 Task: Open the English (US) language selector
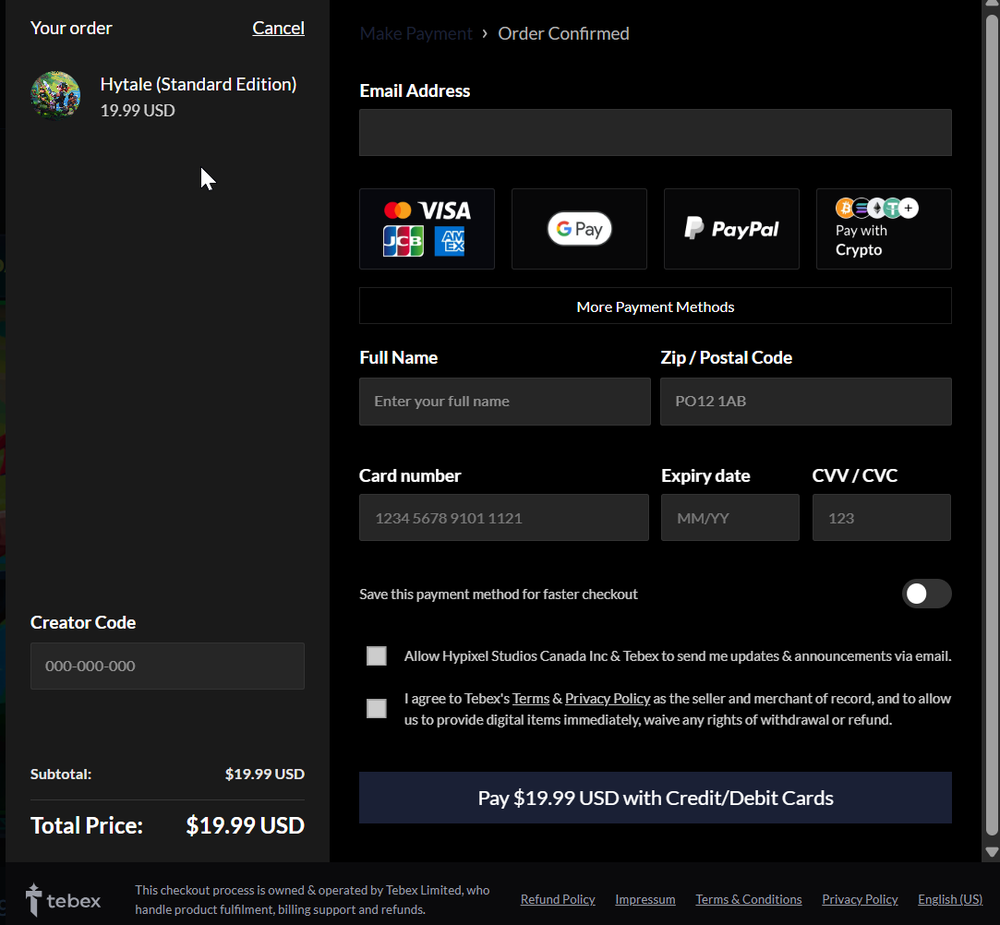949,899
